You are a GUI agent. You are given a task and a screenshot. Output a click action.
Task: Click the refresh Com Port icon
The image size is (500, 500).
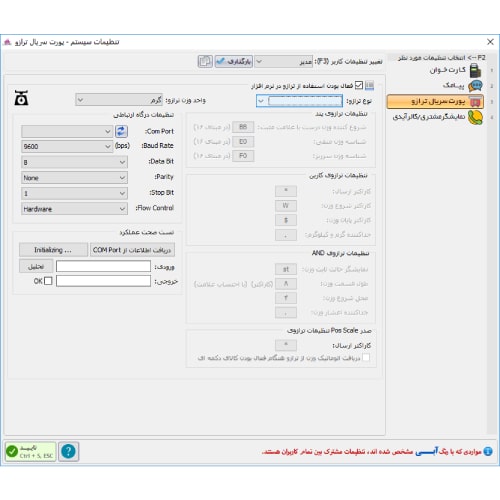click(121, 131)
